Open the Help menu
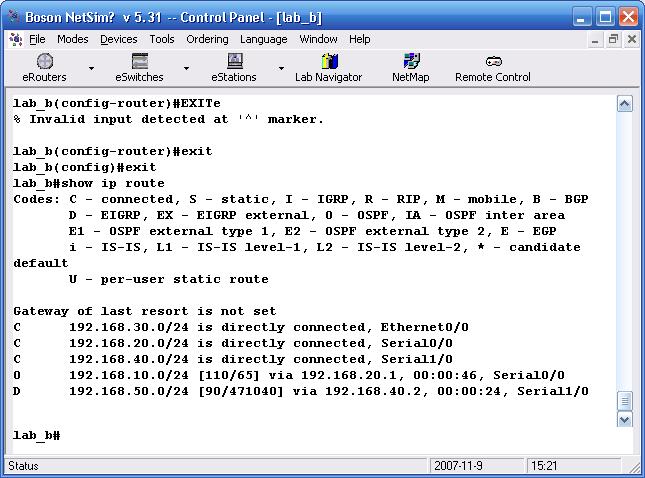The height and width of the screenshot is (478, 645). tap(360, 39)
